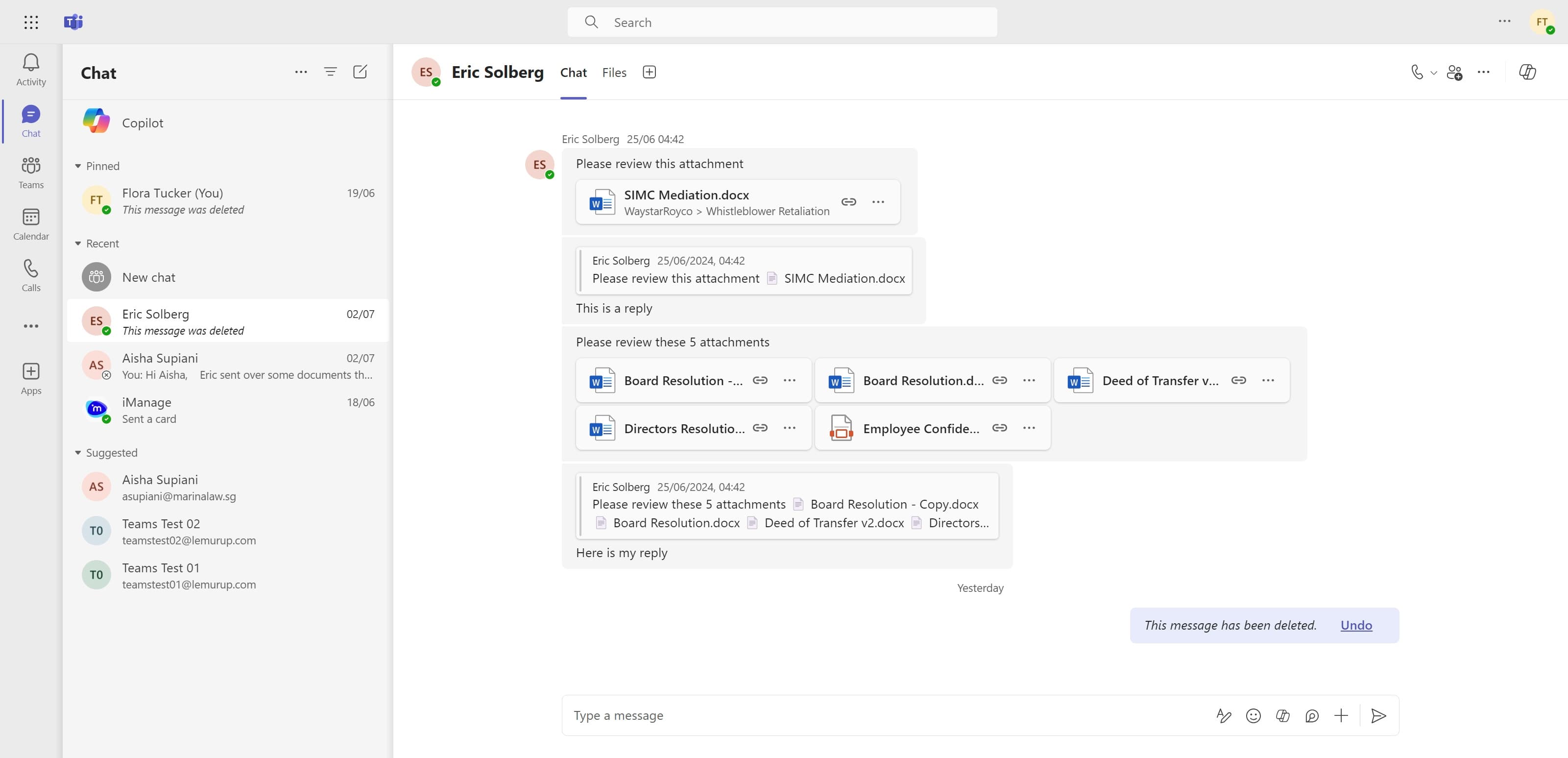The image size is (1568, 758).
Task: Copy link for Deed of Transfer attachment
Action: pyautogui.click(x=1239, y=380)
